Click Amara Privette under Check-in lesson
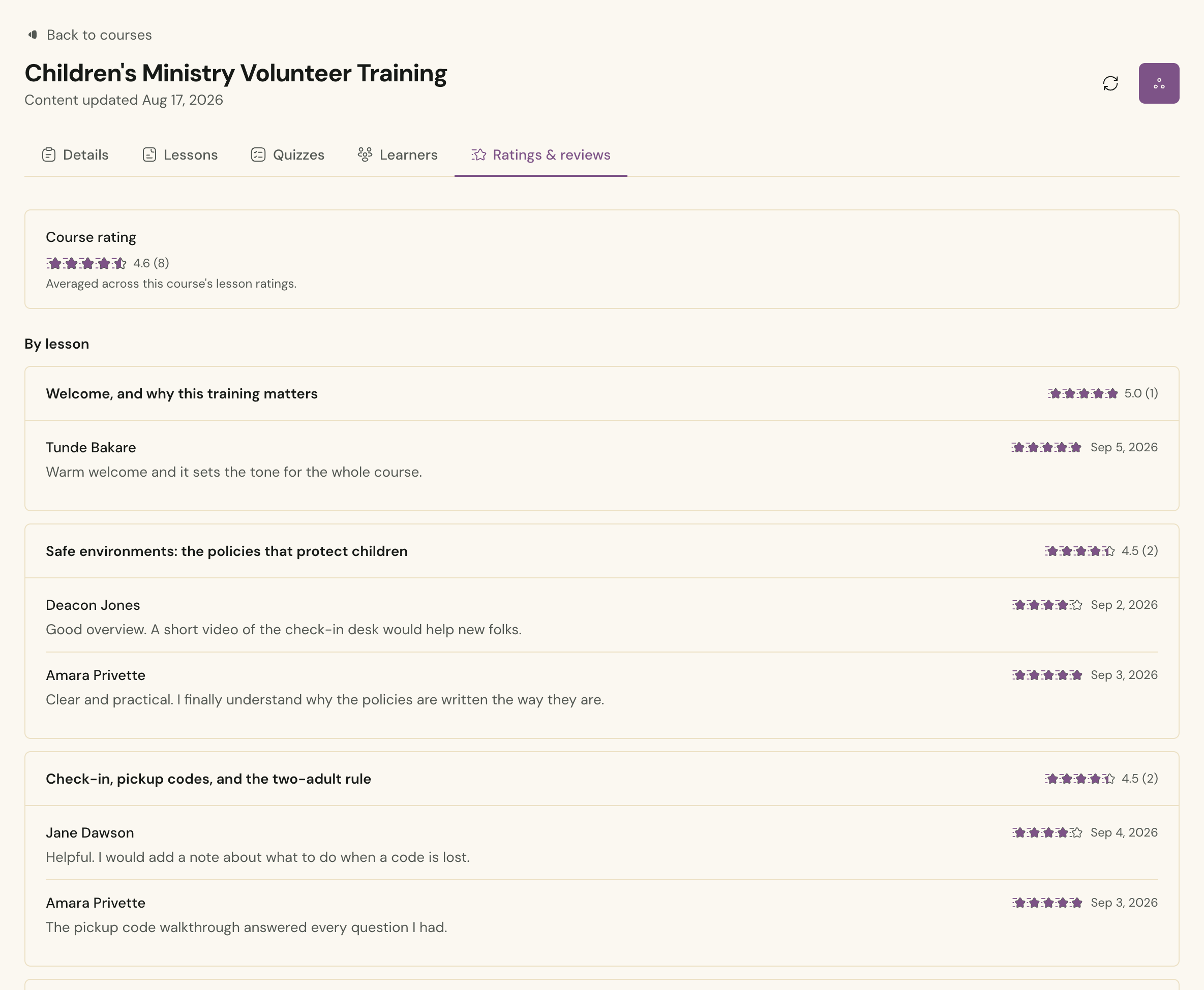The image size is (1204, 990). click(x=95, y=902)
